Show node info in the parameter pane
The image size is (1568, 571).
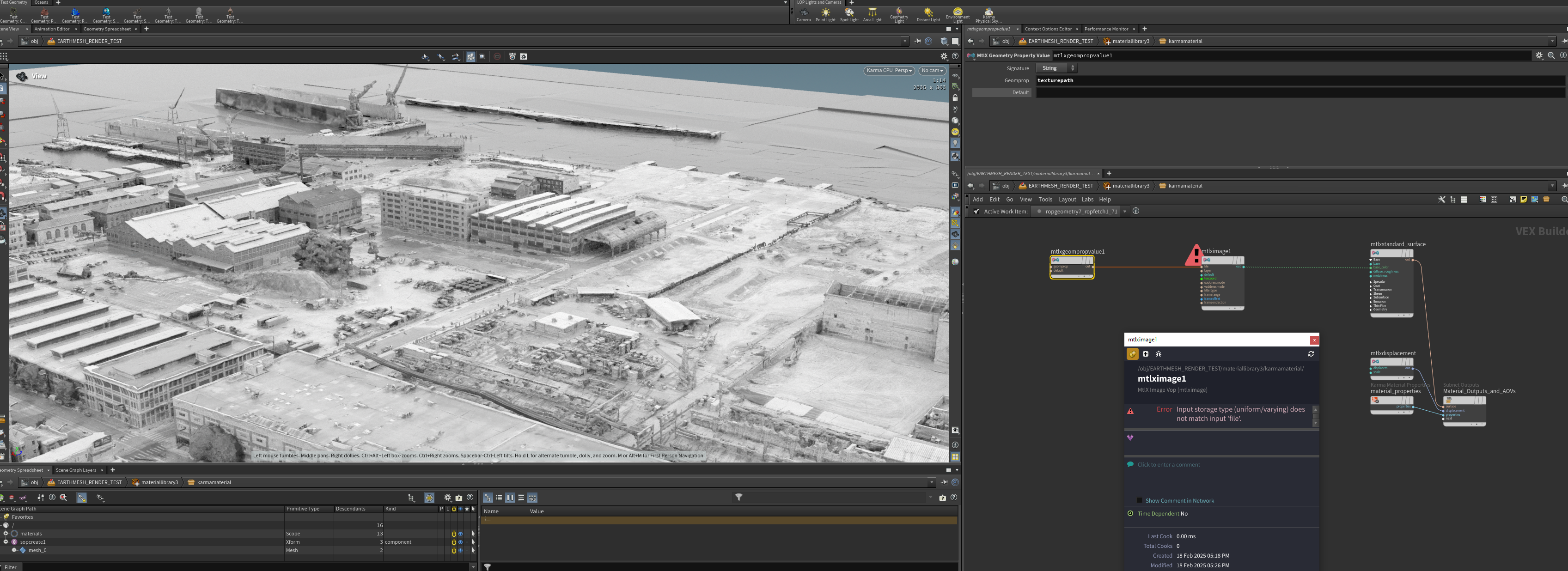(1562, 55)
